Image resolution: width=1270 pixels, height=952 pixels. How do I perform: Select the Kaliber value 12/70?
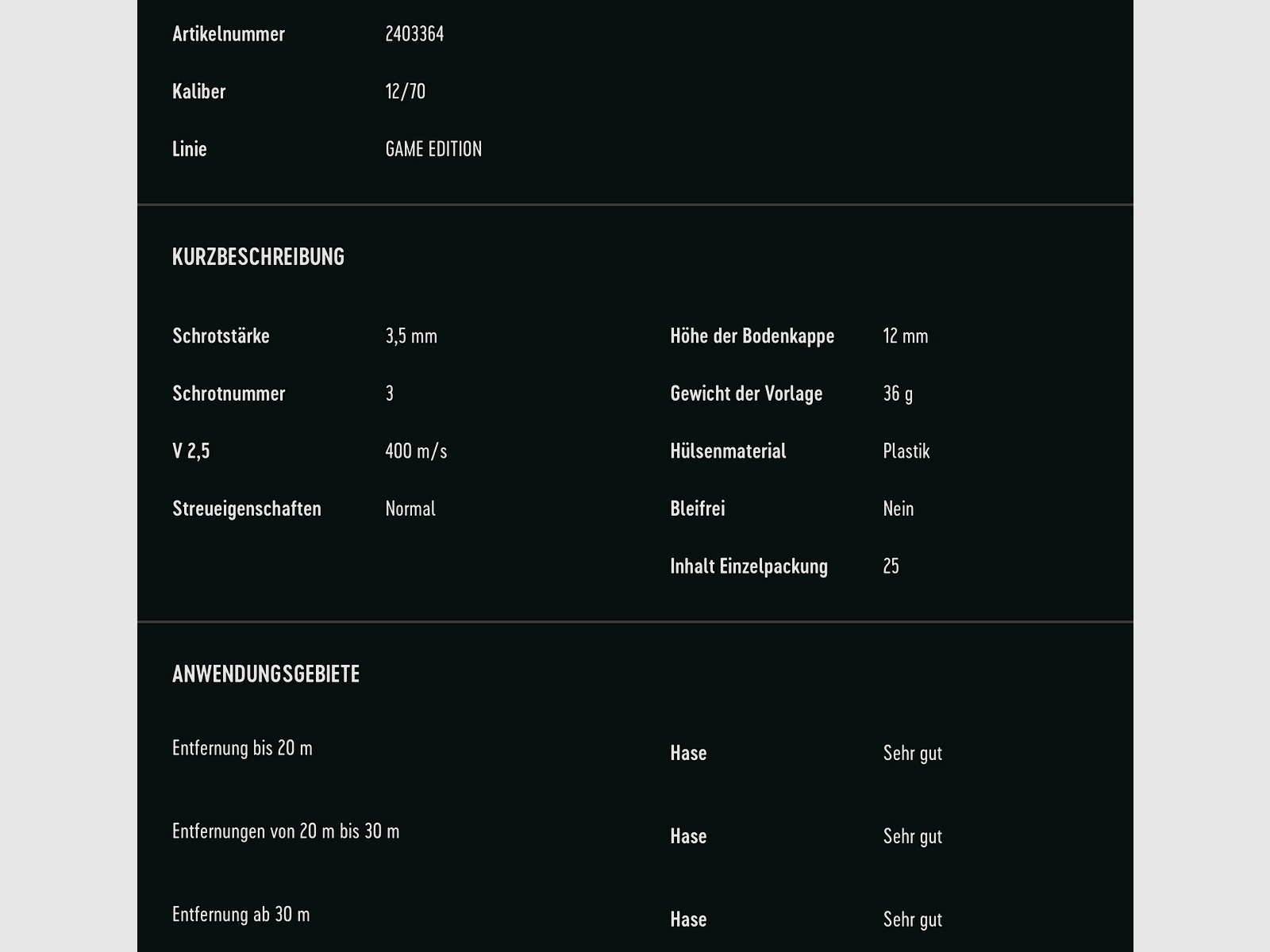(x=405, y=92)
